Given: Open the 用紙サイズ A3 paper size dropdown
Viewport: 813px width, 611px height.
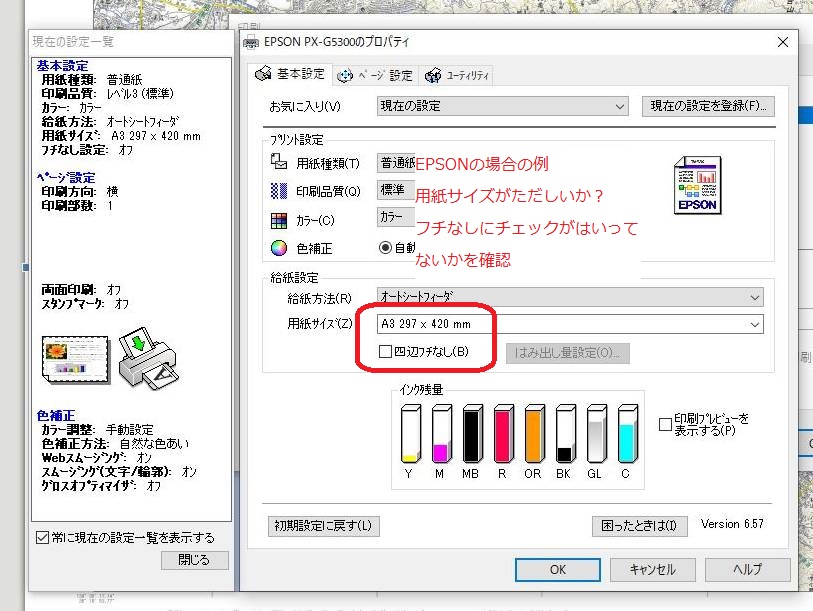Looking at the screenshot, I should tap(570, 324).
